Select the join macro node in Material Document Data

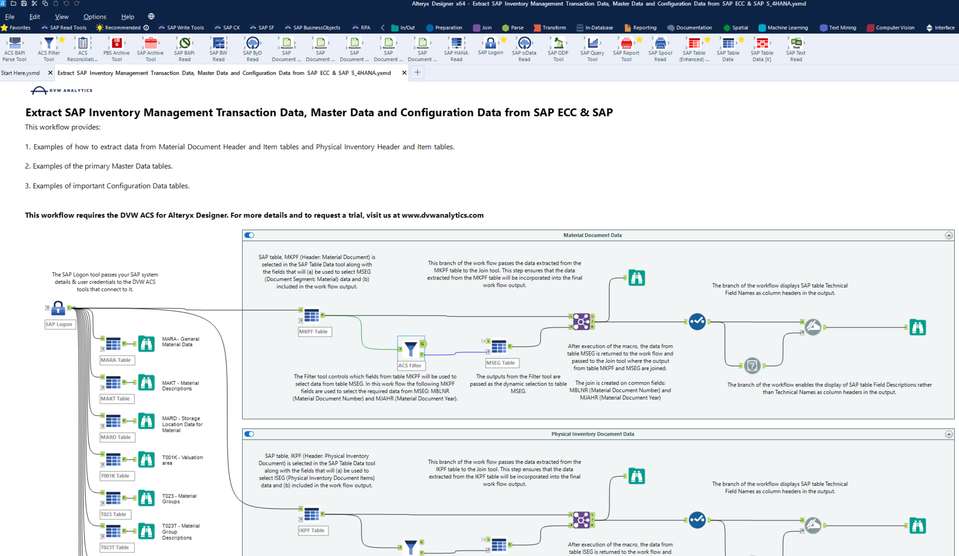[x=582, y=321]
